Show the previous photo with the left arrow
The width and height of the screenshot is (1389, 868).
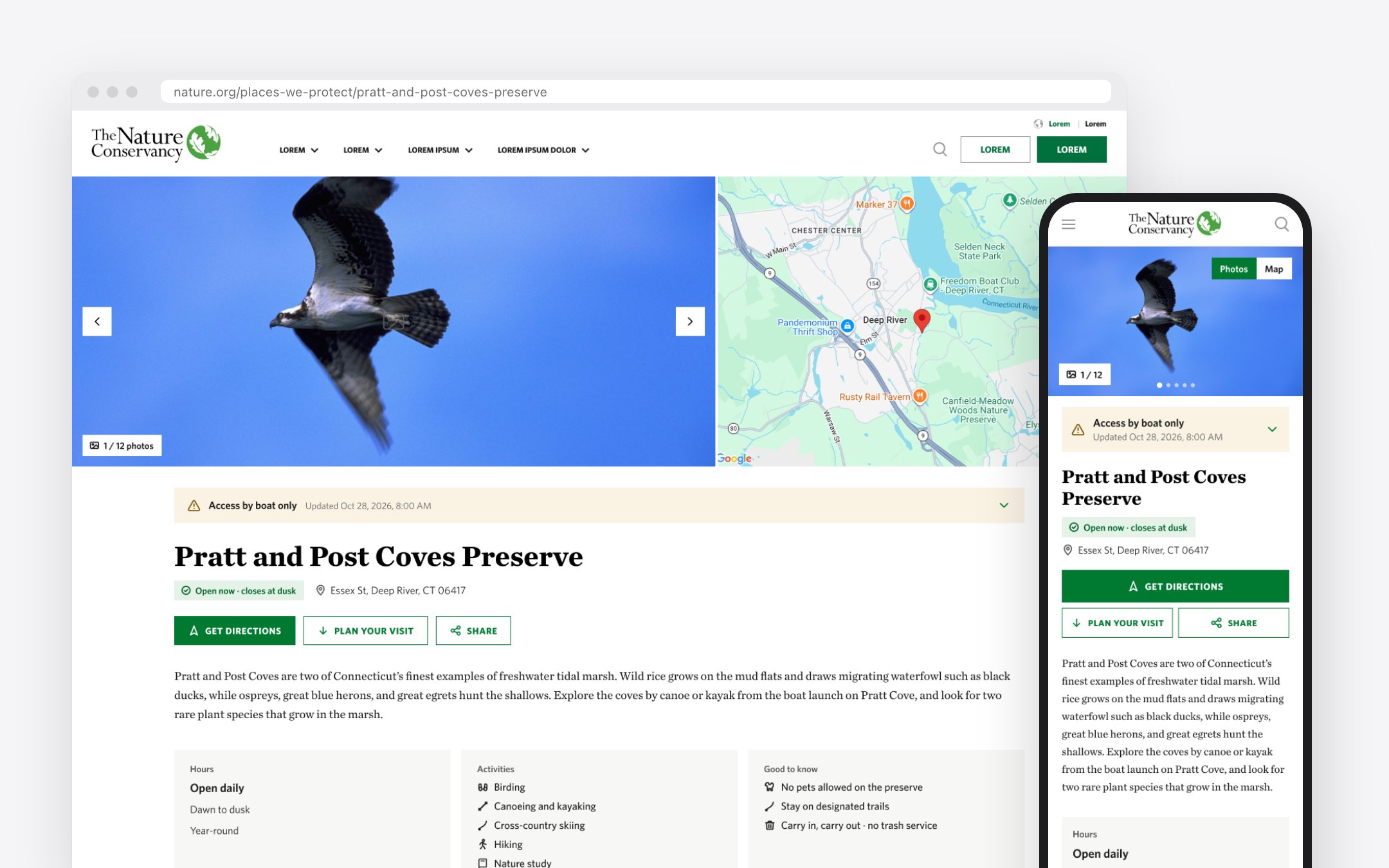click(97, 321)
